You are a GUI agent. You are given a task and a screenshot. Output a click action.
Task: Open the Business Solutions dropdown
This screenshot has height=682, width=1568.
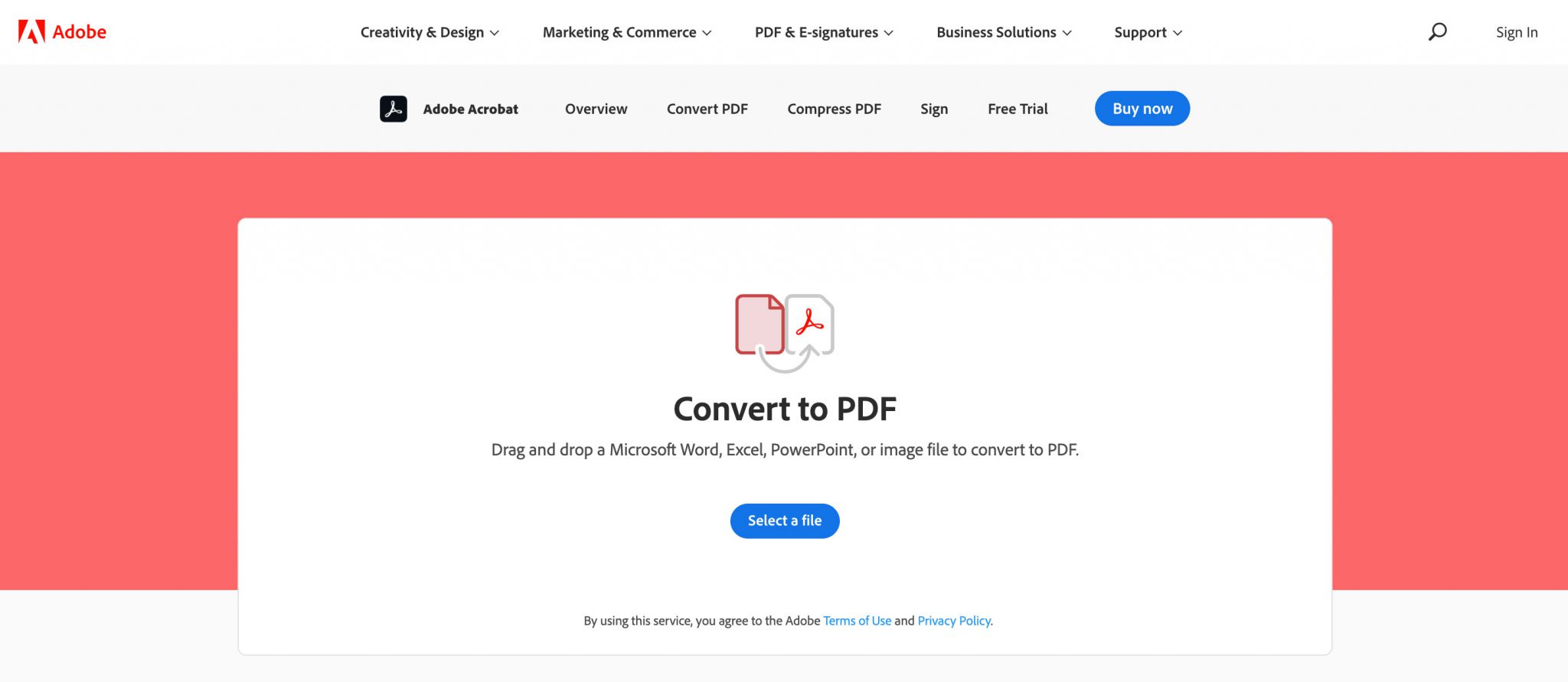pyautogui.click(x=1004, y=32)
